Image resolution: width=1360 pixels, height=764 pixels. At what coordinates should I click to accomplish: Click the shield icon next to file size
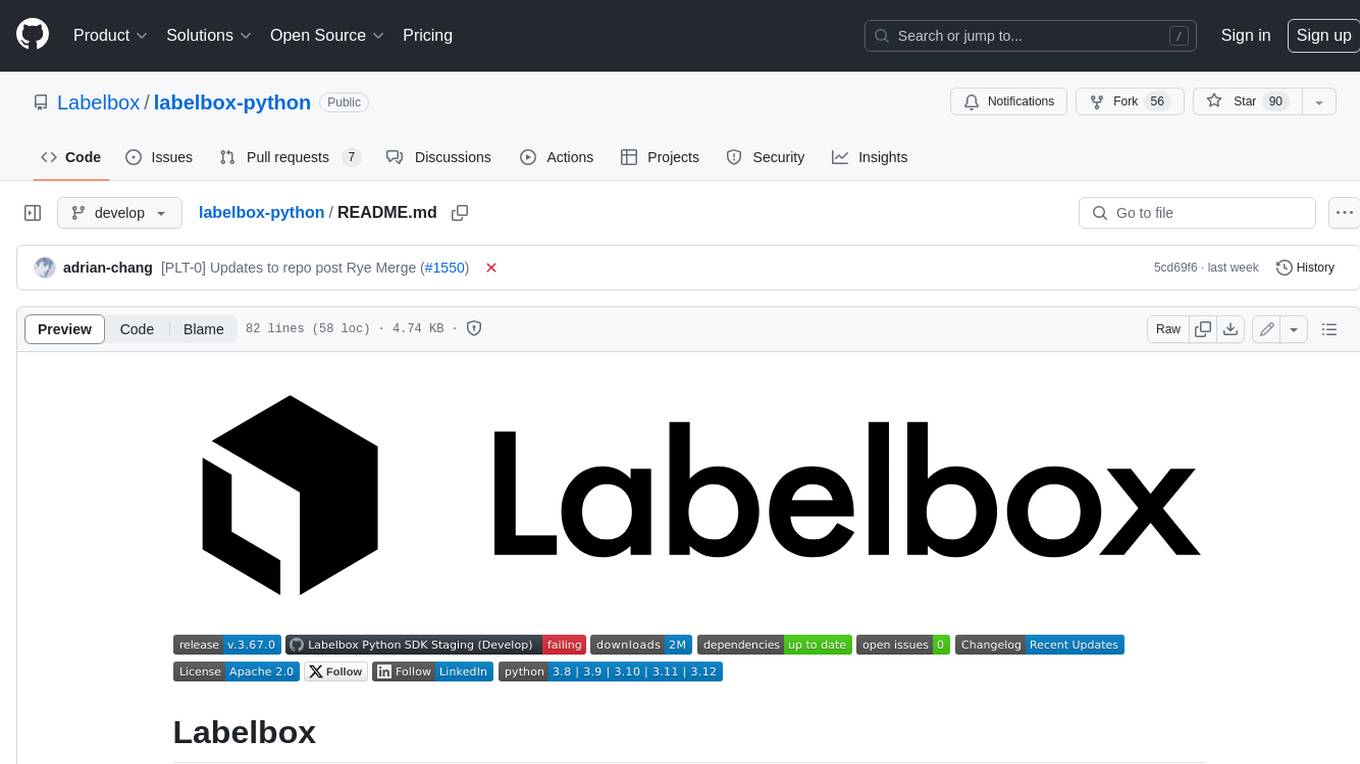(x=474, y=328)
